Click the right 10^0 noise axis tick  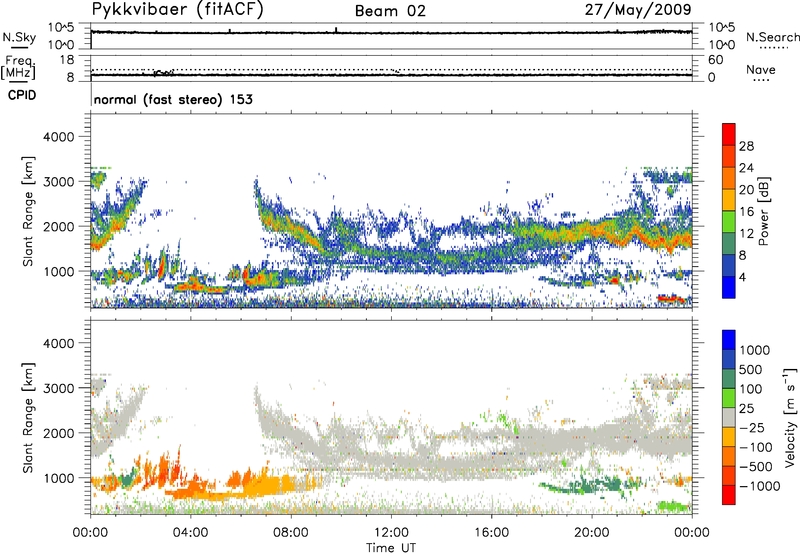pos(721,45)
